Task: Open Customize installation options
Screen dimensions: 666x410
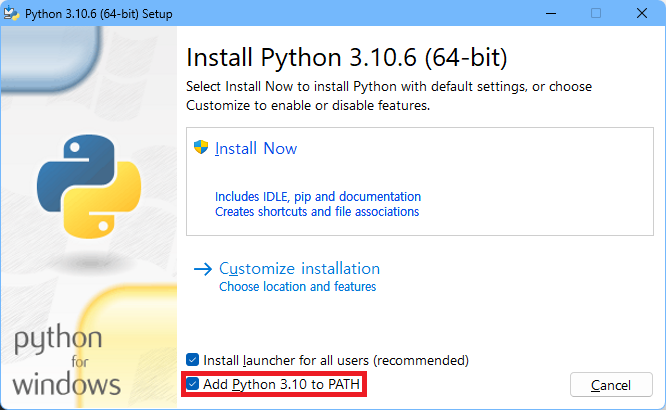Action: point(299,269)
